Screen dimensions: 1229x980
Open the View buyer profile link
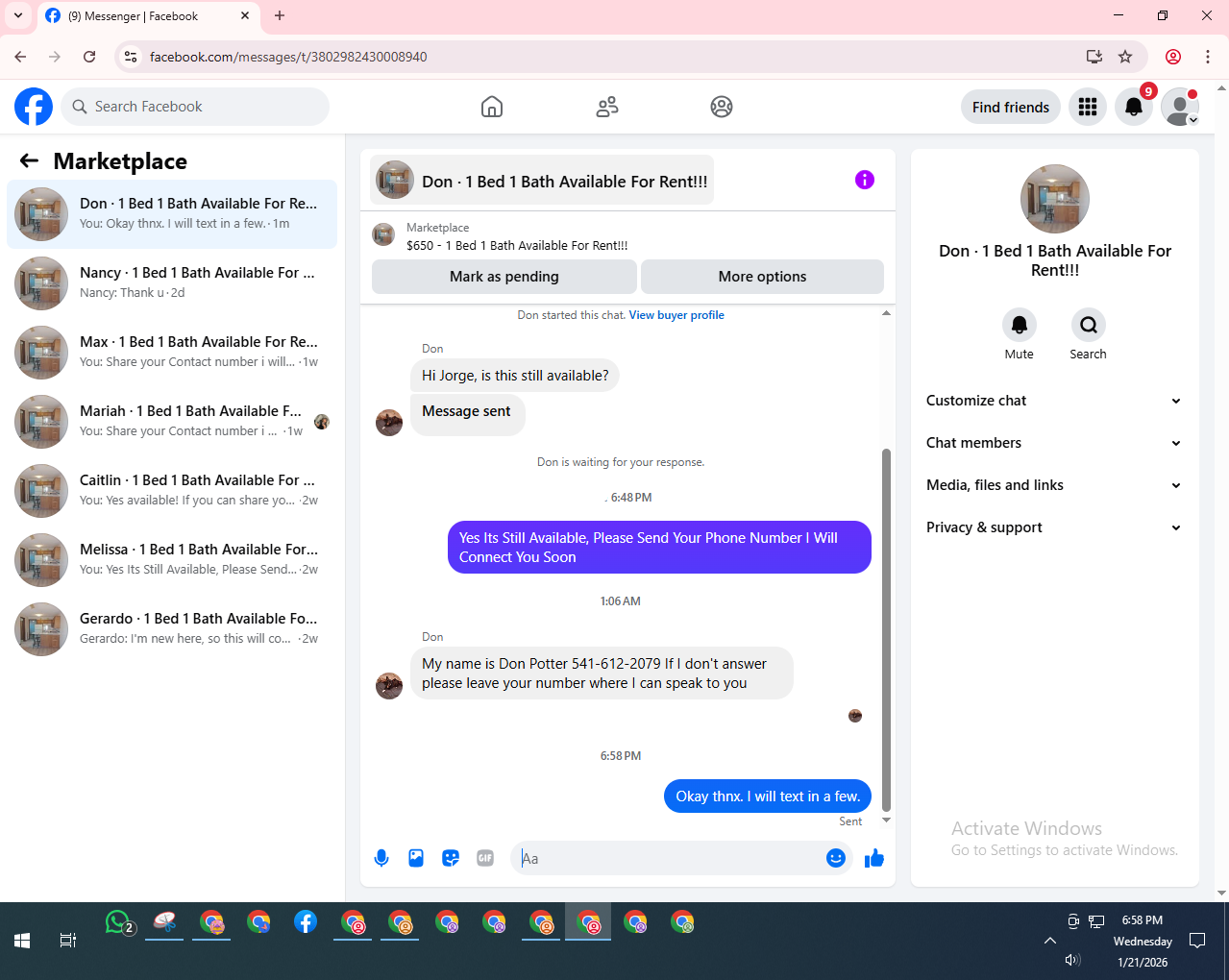(676, 315)
